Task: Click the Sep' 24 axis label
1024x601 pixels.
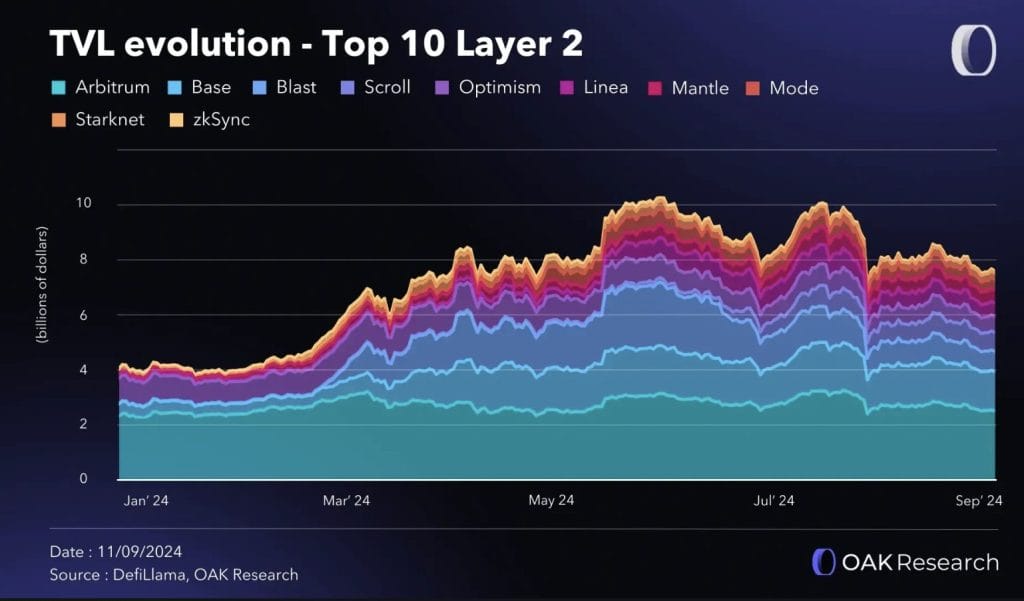Action: tap(978, 500)
